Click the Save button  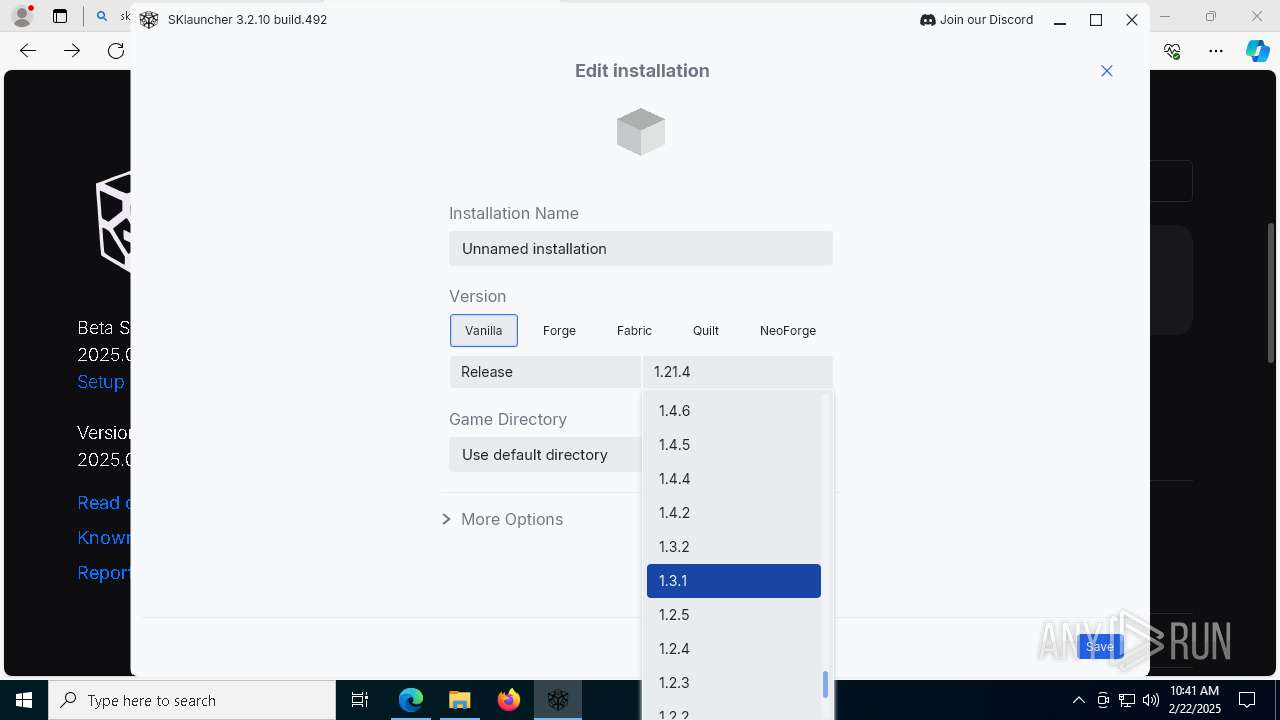point(1100,647)
